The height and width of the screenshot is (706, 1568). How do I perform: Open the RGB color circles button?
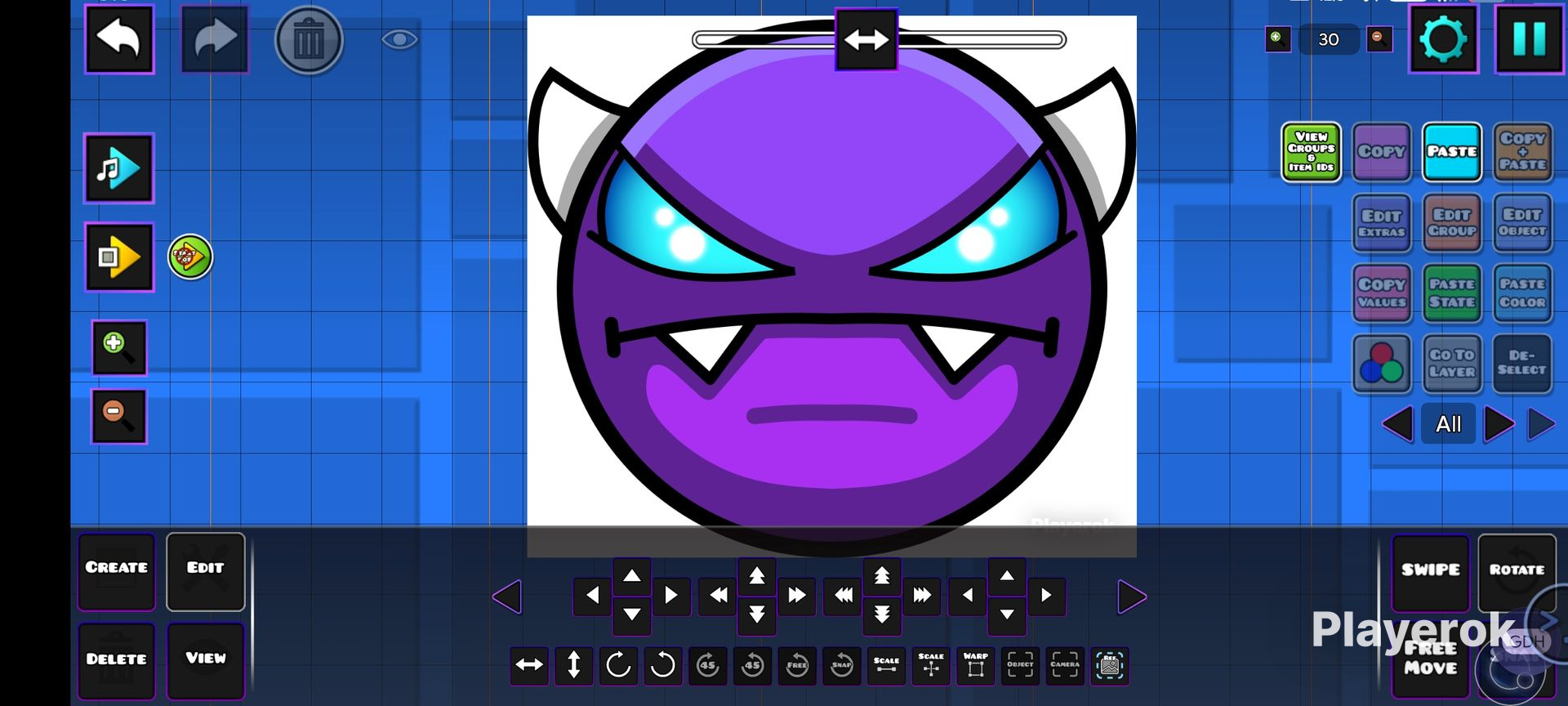click(x=1382, y=364)
